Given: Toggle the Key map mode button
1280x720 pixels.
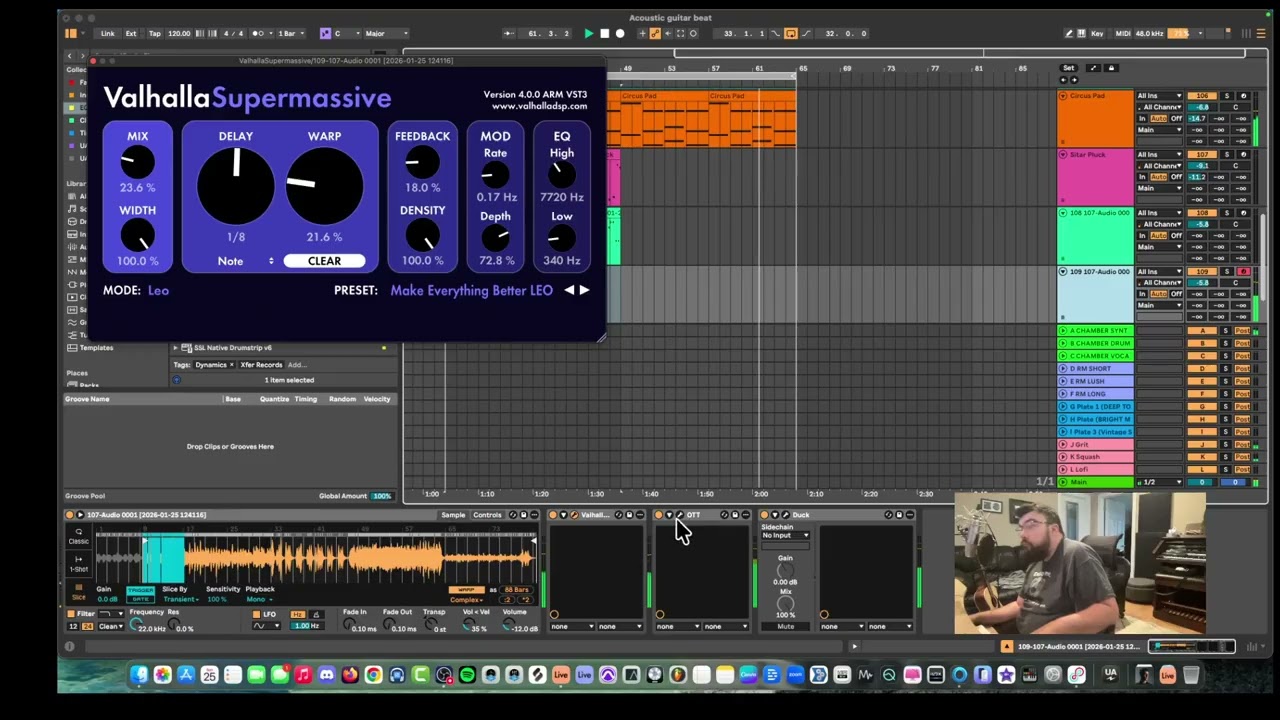Looking at the screenshot, I should tap(1097, 33).
